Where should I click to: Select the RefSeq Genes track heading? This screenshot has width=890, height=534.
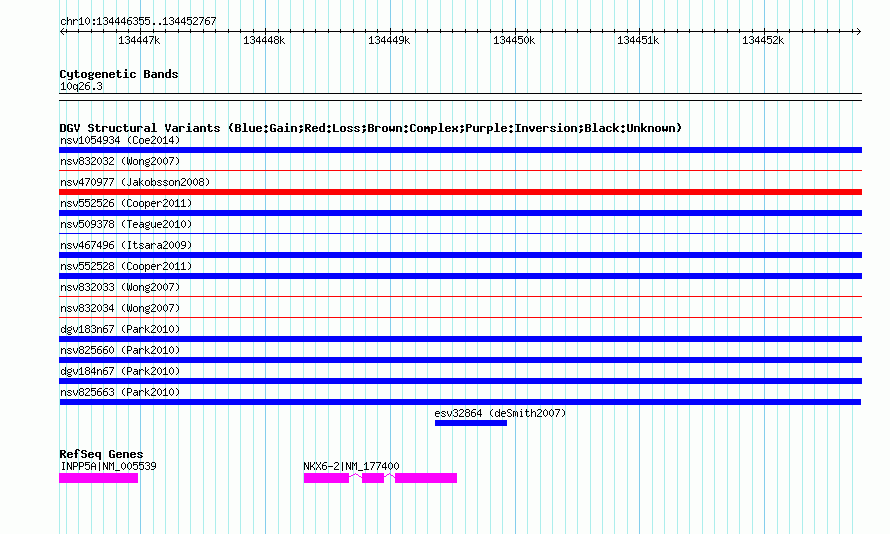point(101,454)
